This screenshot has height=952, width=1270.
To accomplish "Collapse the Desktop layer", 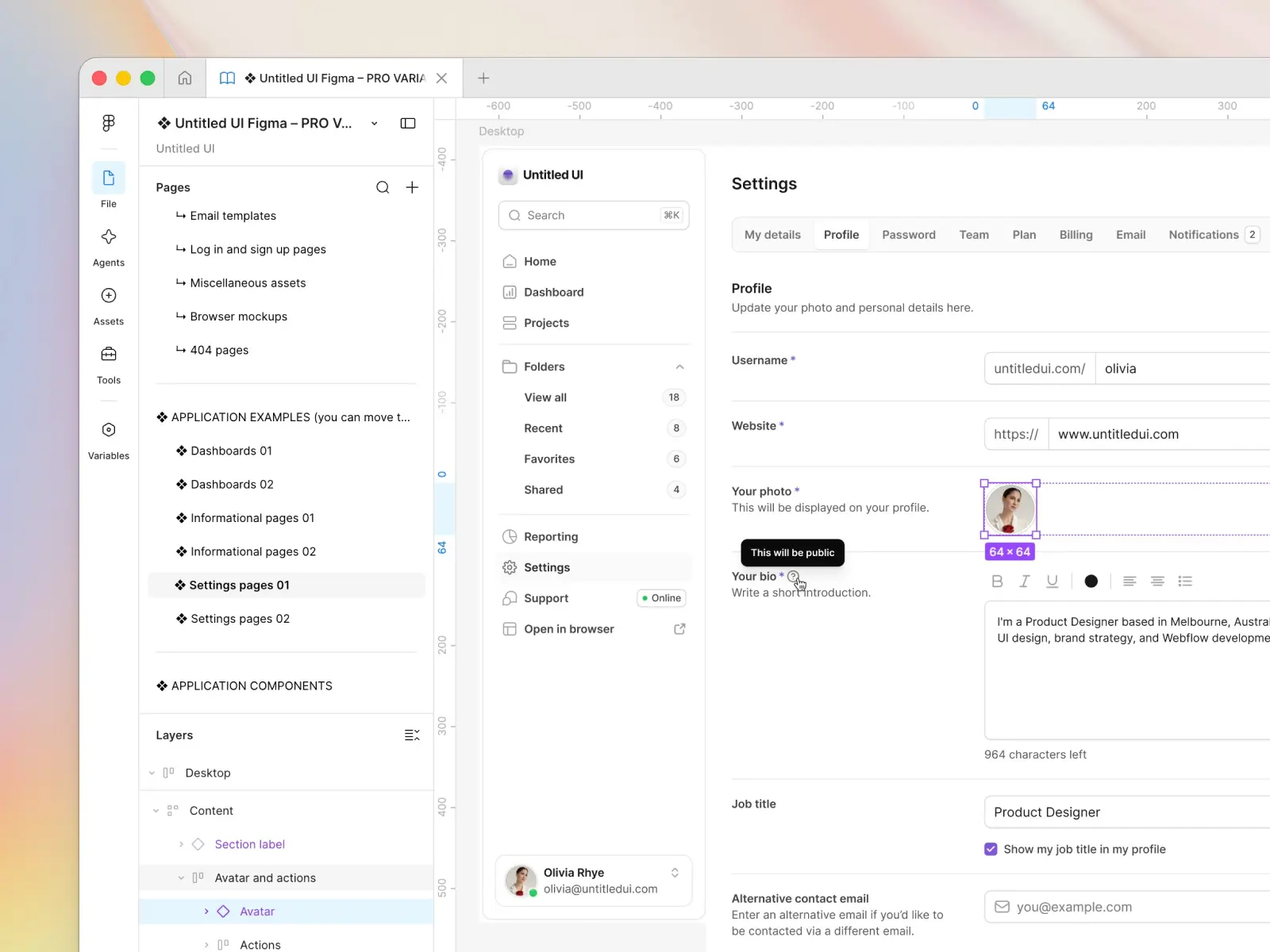I will tap(152, 773).
